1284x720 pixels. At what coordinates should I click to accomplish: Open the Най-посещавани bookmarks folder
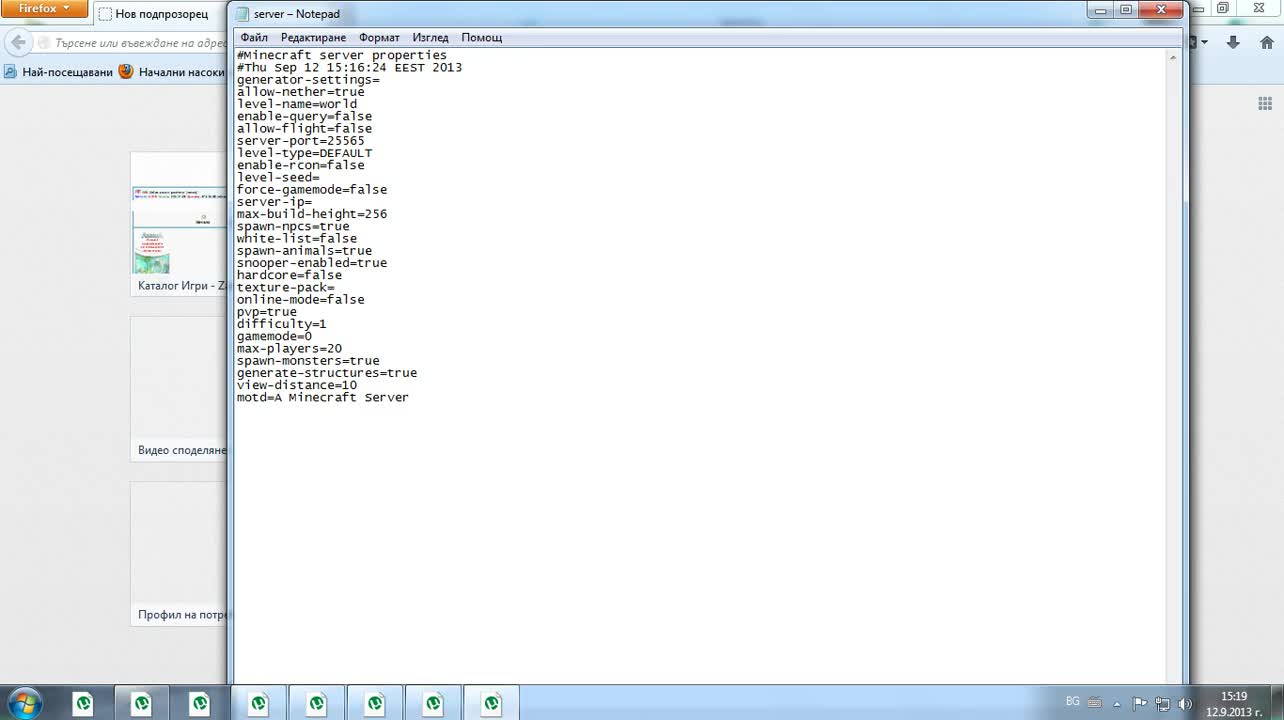pyautogui.click(x=58, y=72)
